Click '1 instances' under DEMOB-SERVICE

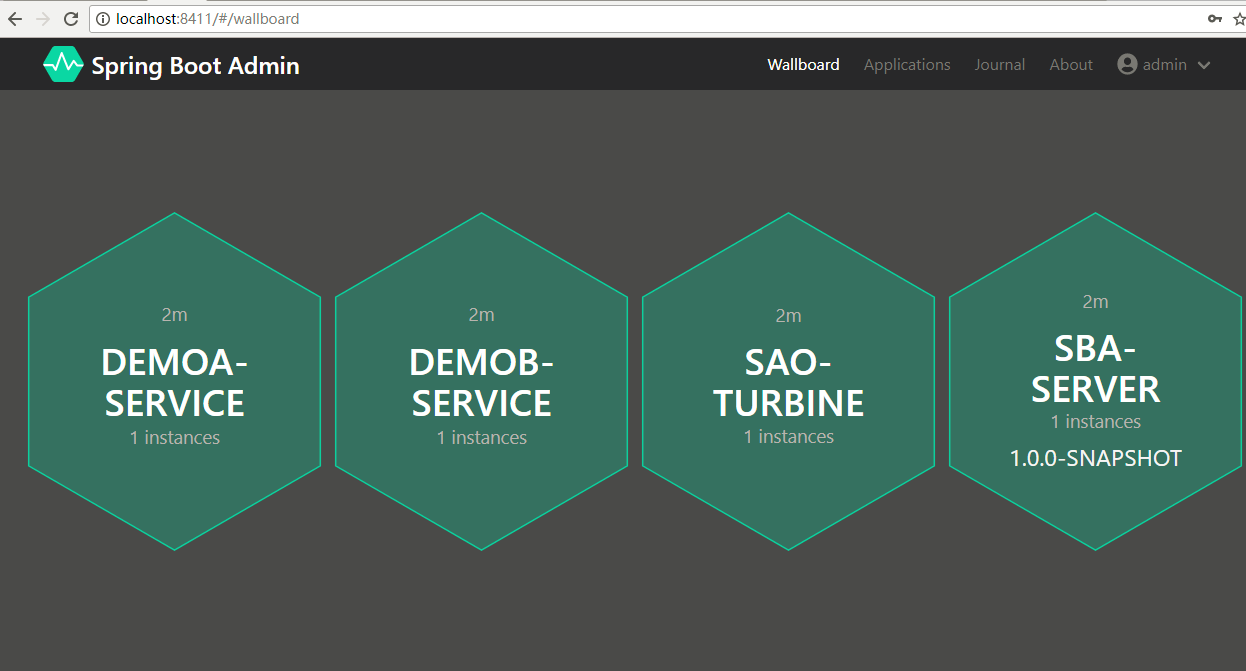coord(481,438)
